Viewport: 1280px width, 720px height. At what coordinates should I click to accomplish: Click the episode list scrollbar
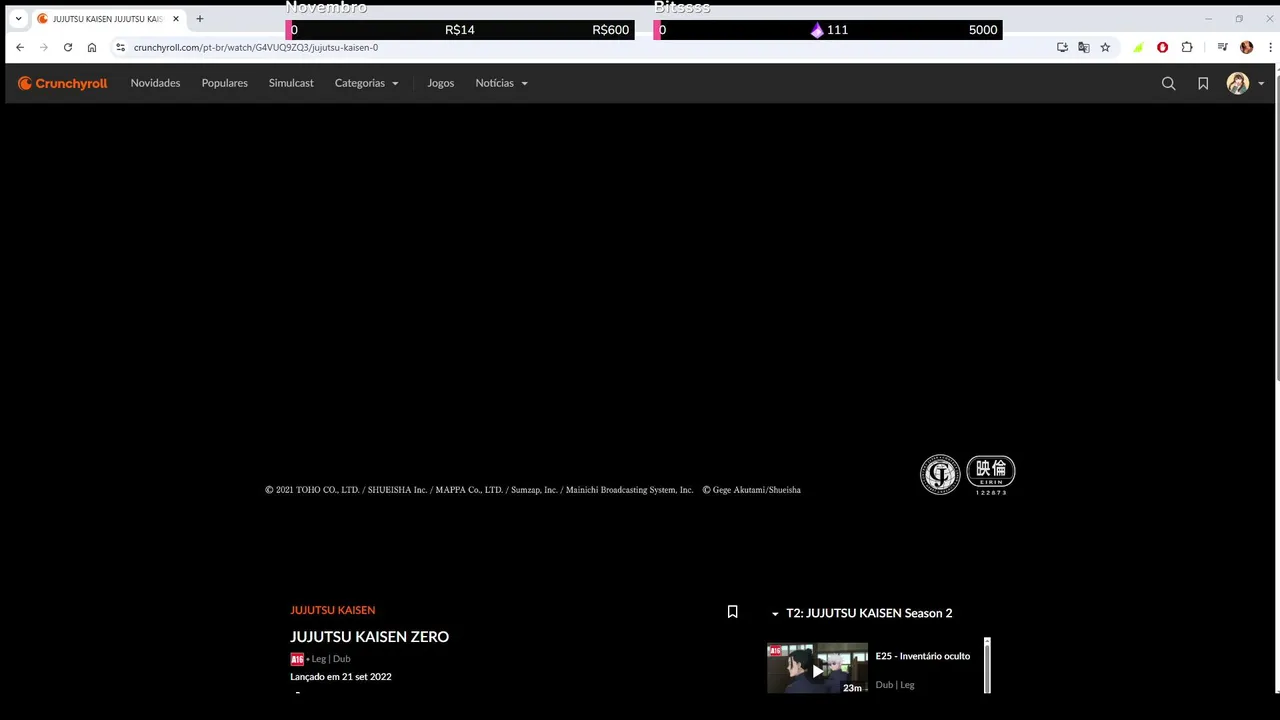pos(987,665)
